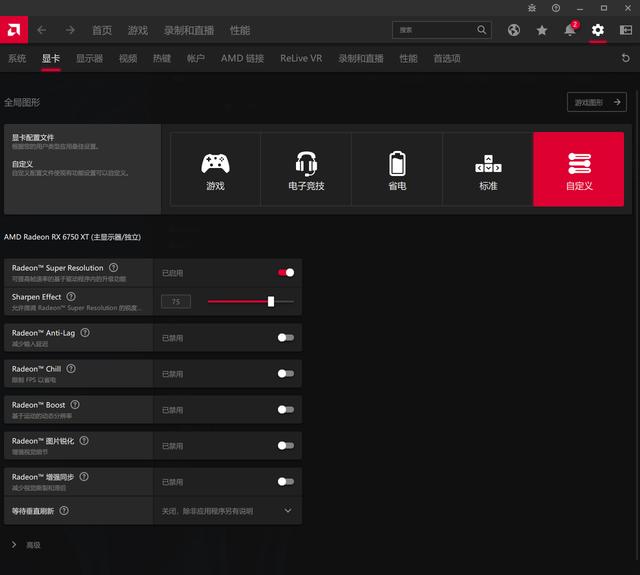
Task: Open settings gear icon
Action: point(598,30)
